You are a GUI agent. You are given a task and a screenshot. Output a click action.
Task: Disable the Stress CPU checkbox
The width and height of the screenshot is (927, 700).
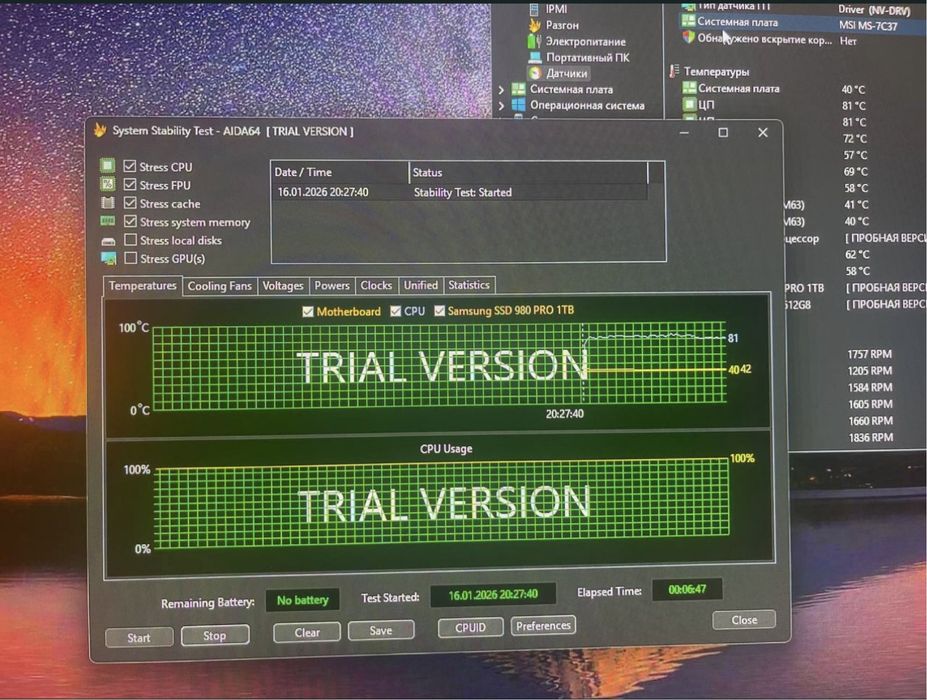tap(129, 166)
